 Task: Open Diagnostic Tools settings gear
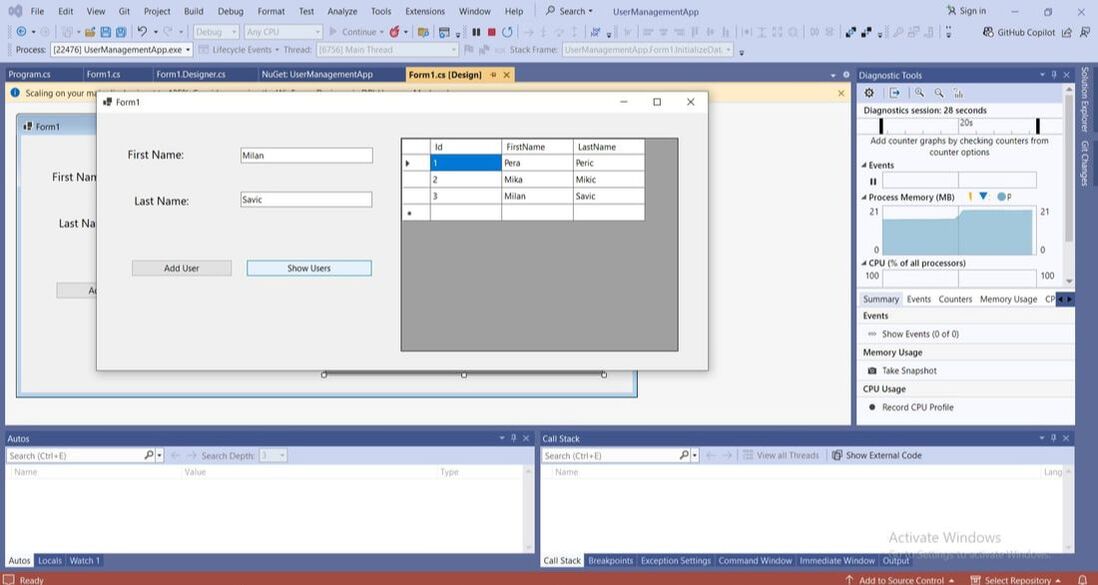869,92
